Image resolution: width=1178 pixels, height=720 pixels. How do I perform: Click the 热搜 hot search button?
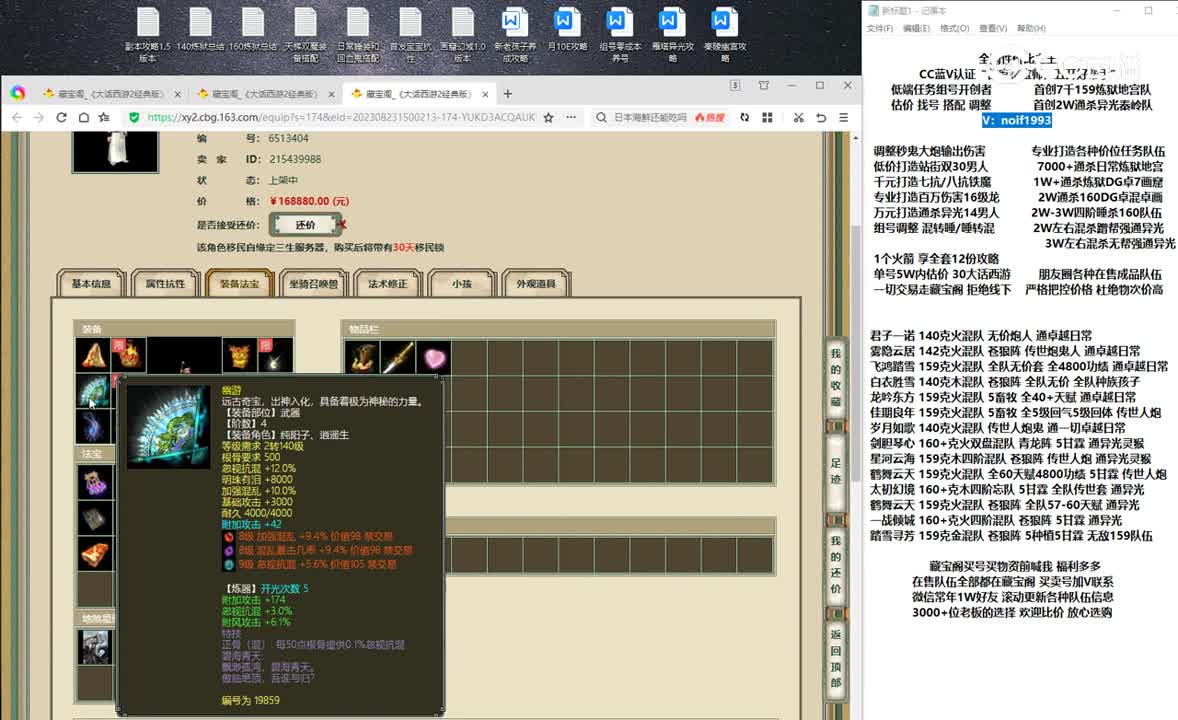point(710,117)
